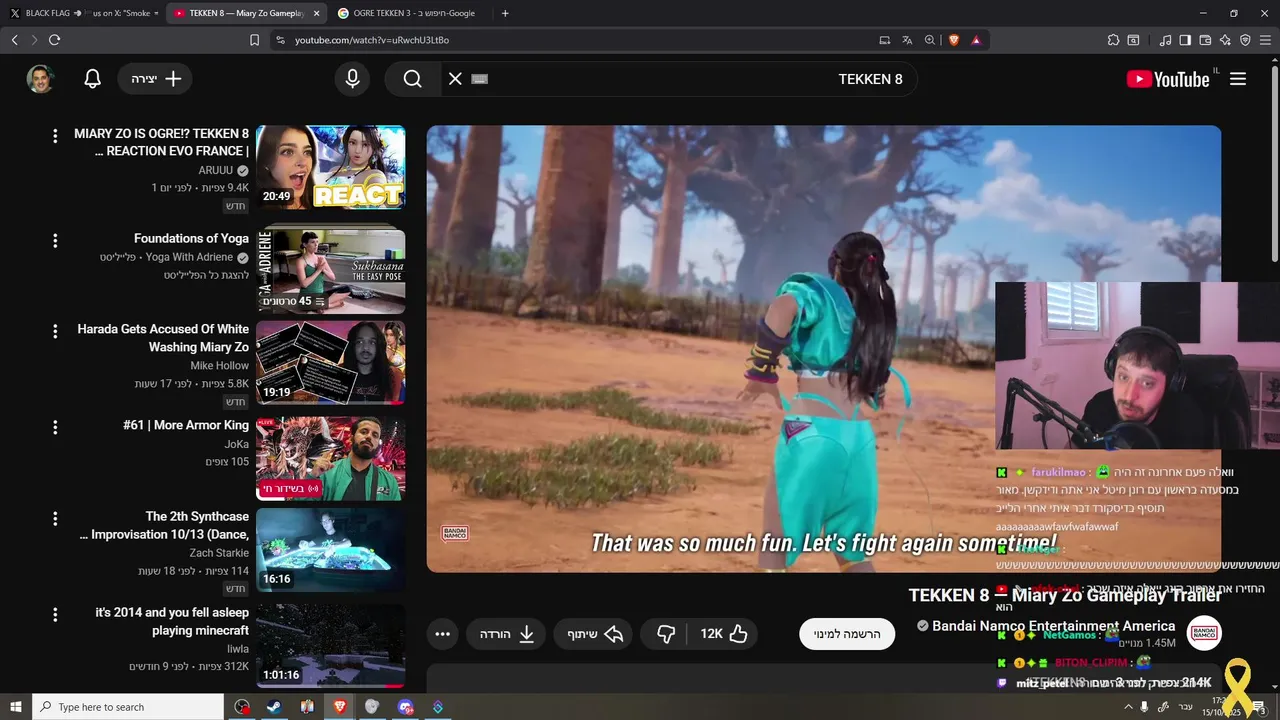Click the zoom magnifier in address bar

[x=930, y=40]
